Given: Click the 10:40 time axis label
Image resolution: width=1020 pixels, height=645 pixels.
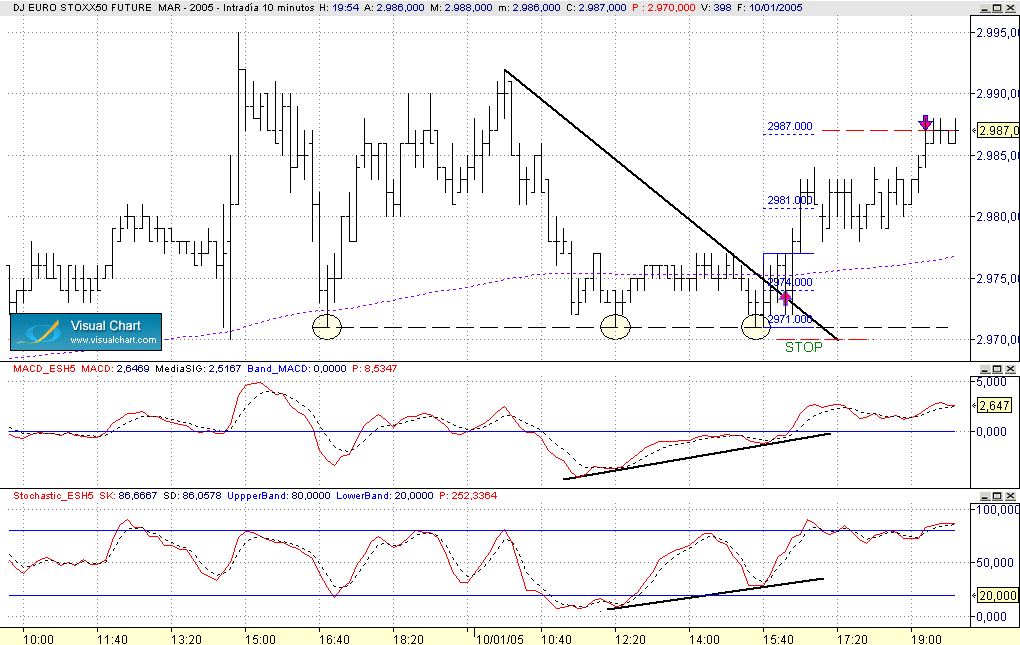Looking at the screenshot, I should [x=556, y=639].
